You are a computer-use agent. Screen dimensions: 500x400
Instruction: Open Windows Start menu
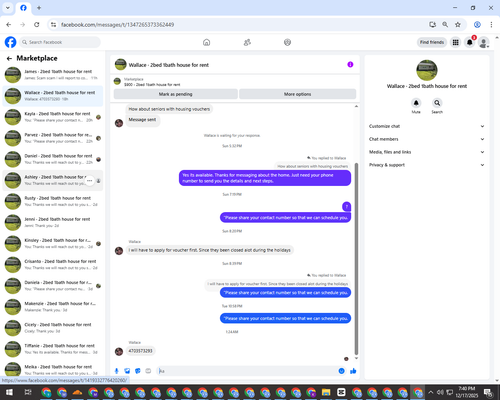tap(9, 392)
